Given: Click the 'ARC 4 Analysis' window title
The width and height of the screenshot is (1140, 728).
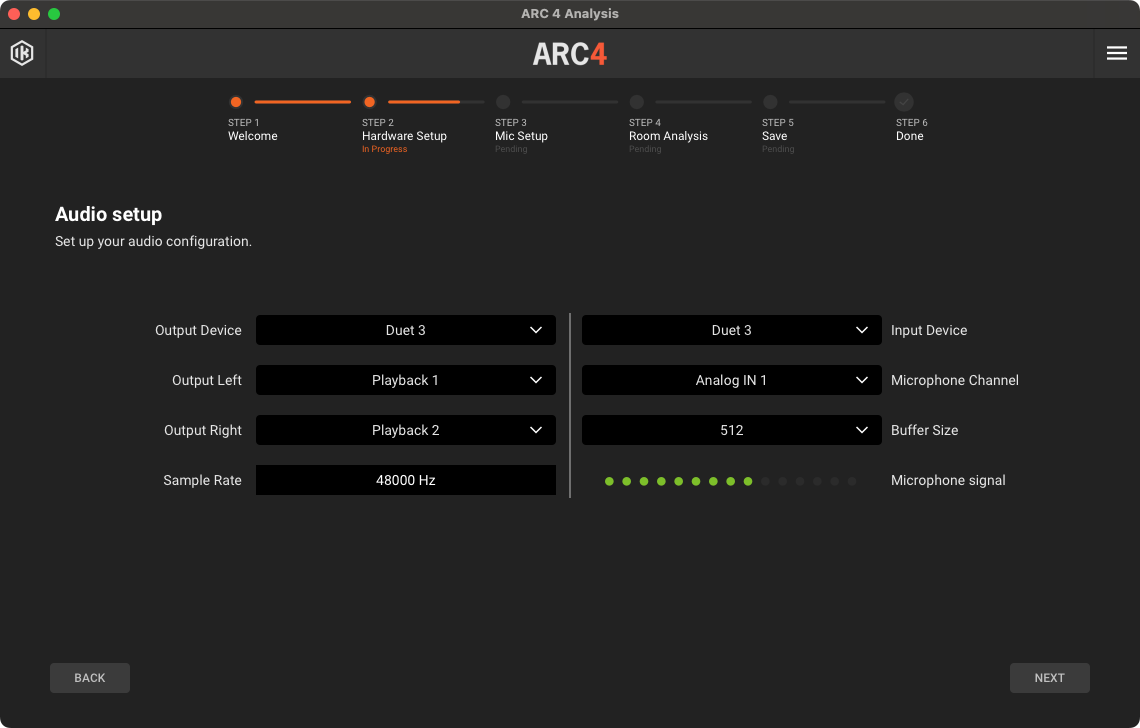Looking at the screenshot, I should point(570,14).
